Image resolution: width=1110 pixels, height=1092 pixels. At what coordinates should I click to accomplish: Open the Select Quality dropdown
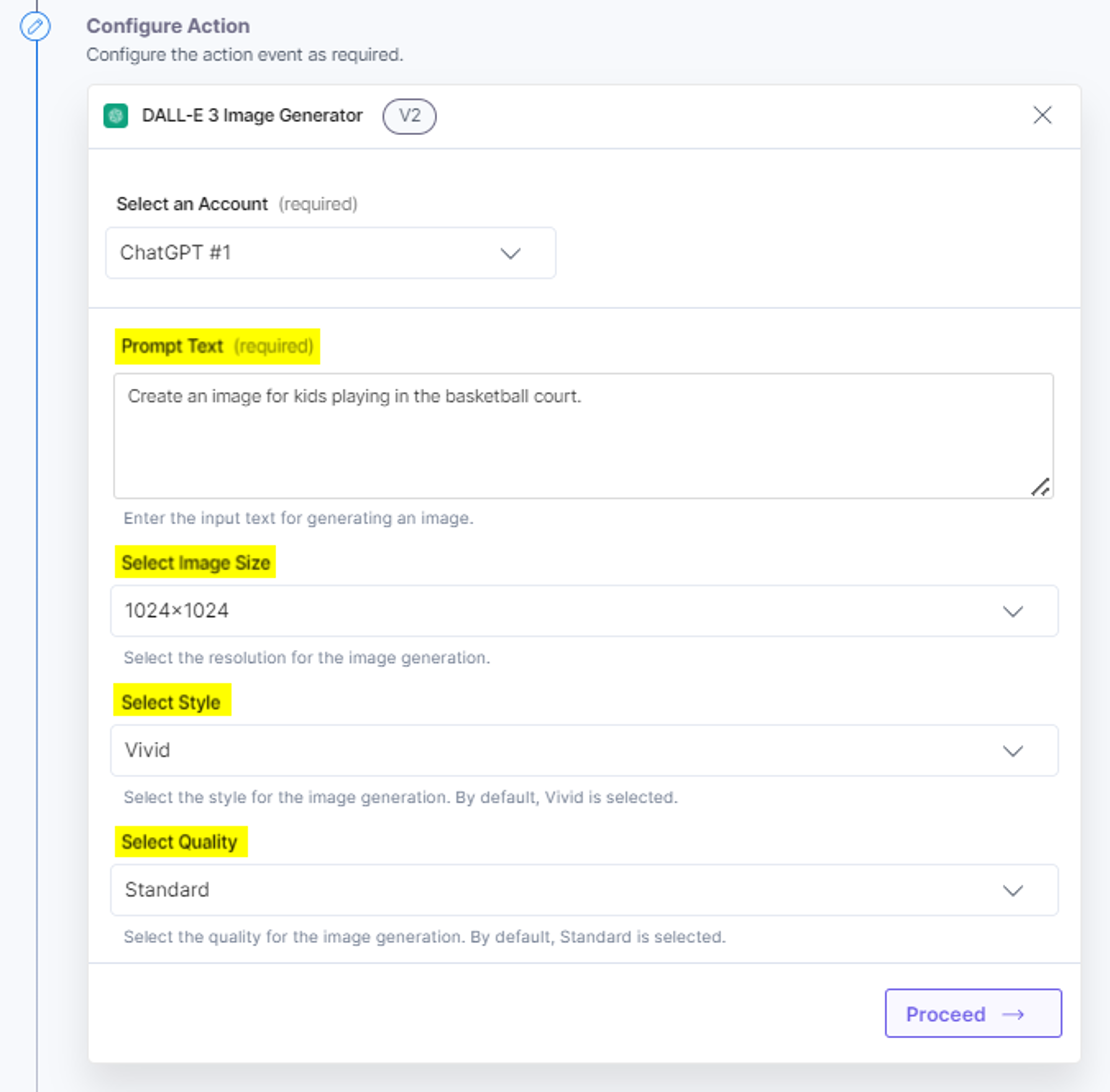pos(584,890)
